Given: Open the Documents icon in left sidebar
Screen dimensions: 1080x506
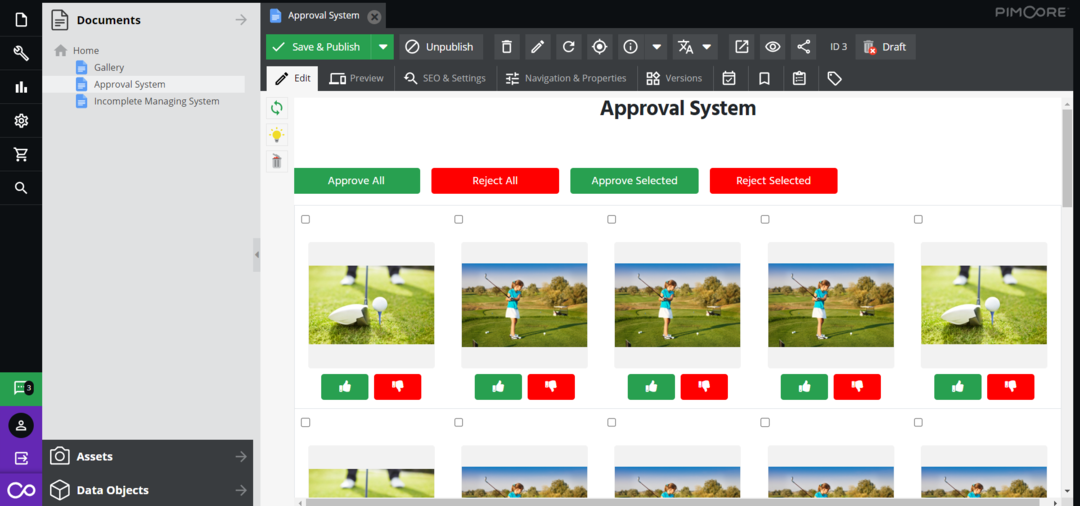Looking at the screenshot, I should click(x=21, y=20).
